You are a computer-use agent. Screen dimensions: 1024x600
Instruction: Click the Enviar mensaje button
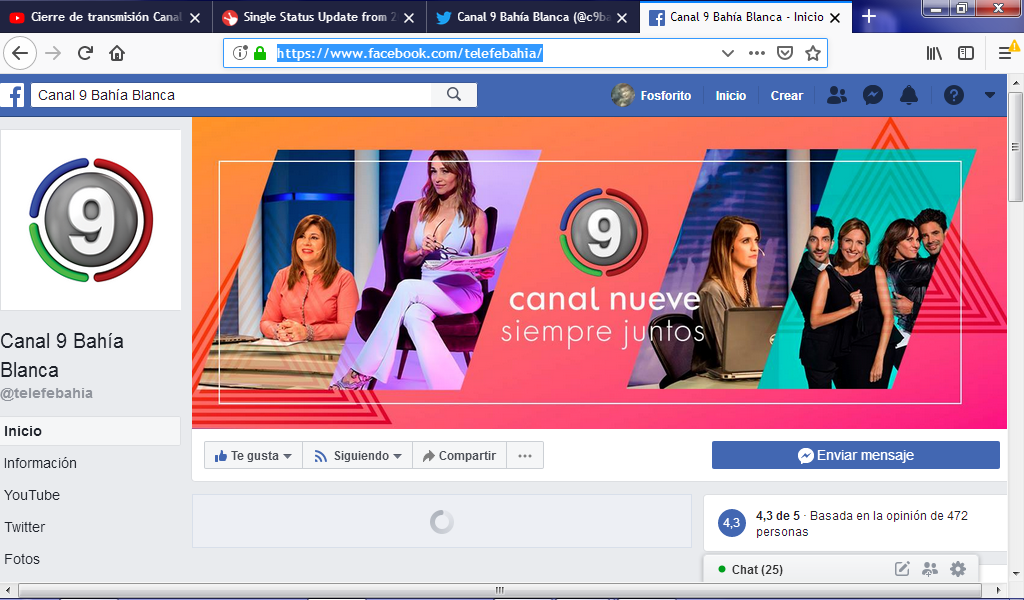coord(856,455)
